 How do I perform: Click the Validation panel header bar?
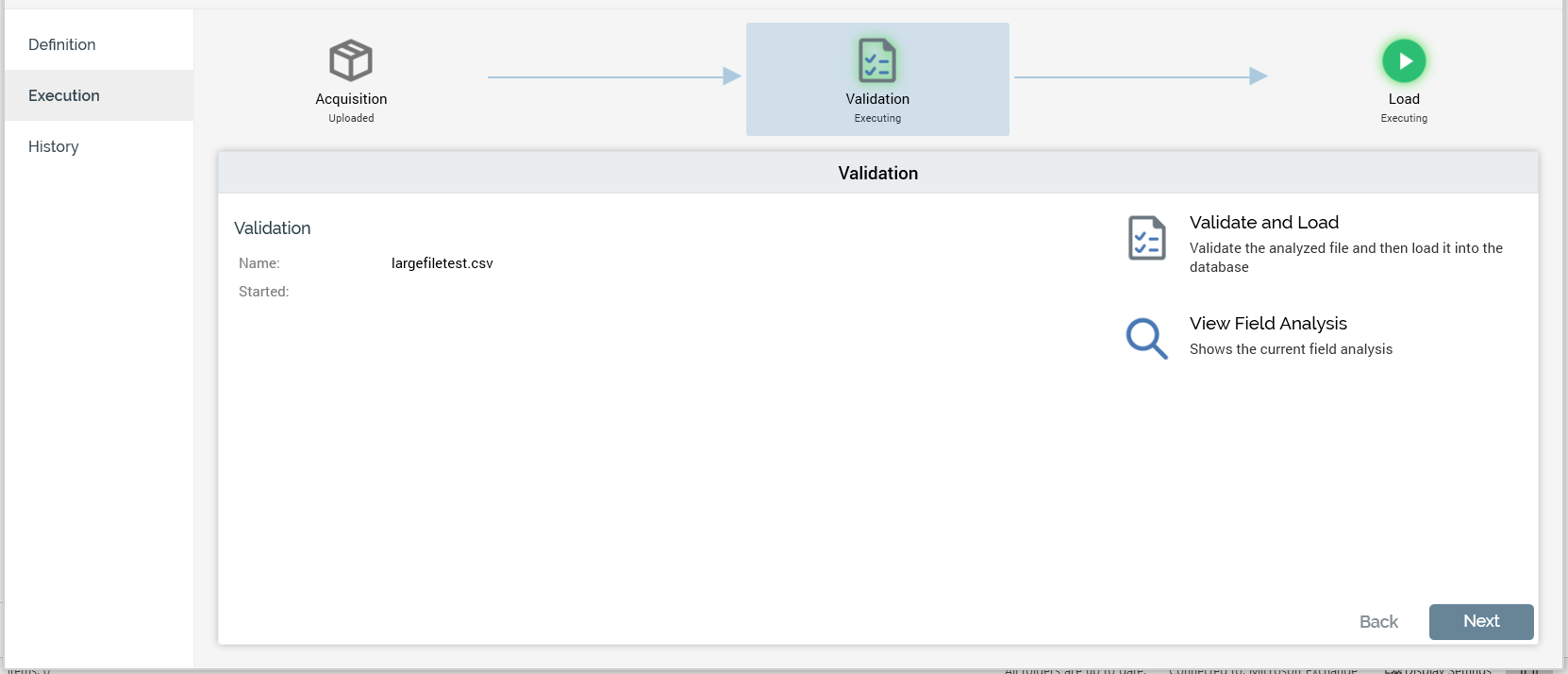pyautogui.click(x=877, y=173)
